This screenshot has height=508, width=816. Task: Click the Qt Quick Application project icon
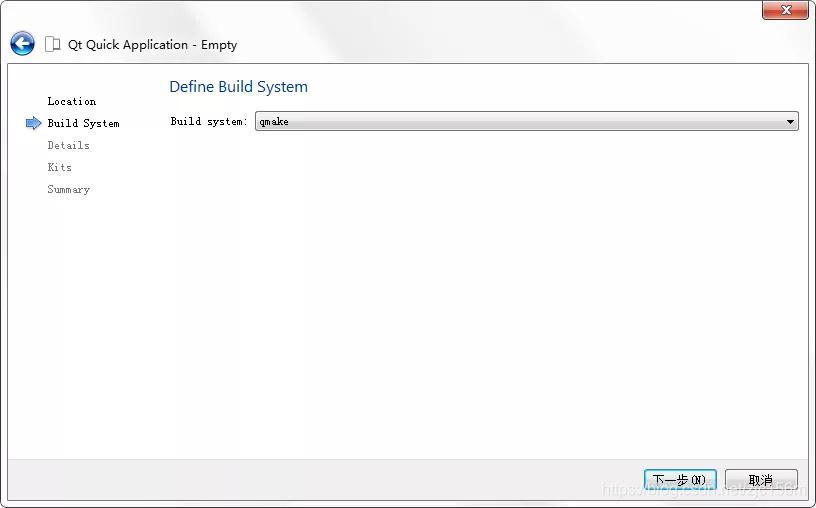pyautogui.click(x=53, y=44)
